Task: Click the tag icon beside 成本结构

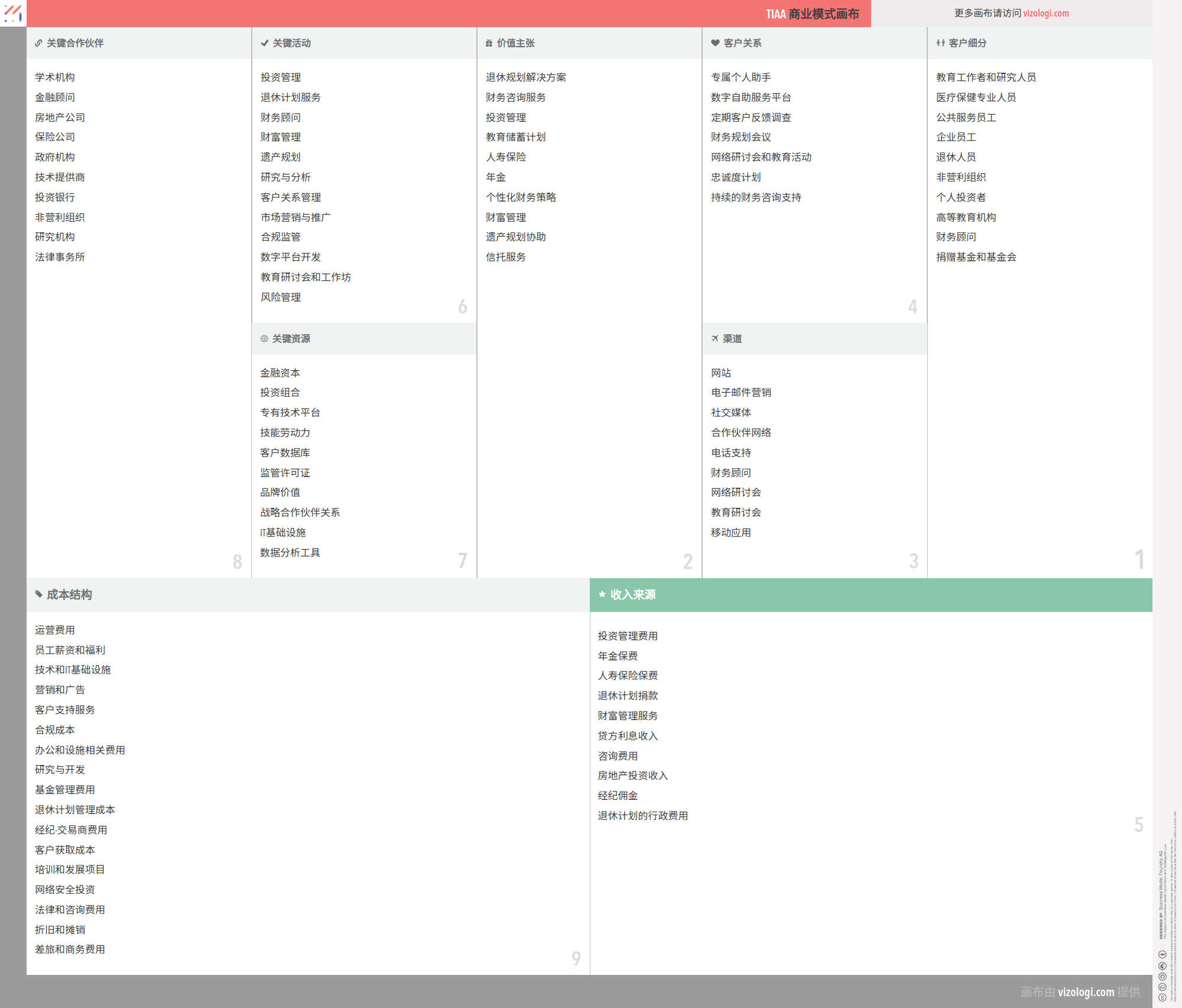Action: coord(38,594)
